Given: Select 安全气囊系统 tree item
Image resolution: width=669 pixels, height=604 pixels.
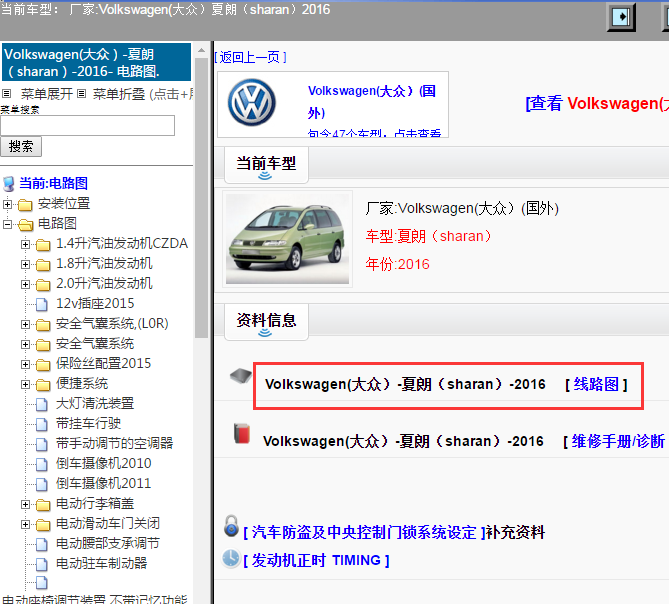Looking at the screenshot, I should pyautogui.click(x=95, y=344).
